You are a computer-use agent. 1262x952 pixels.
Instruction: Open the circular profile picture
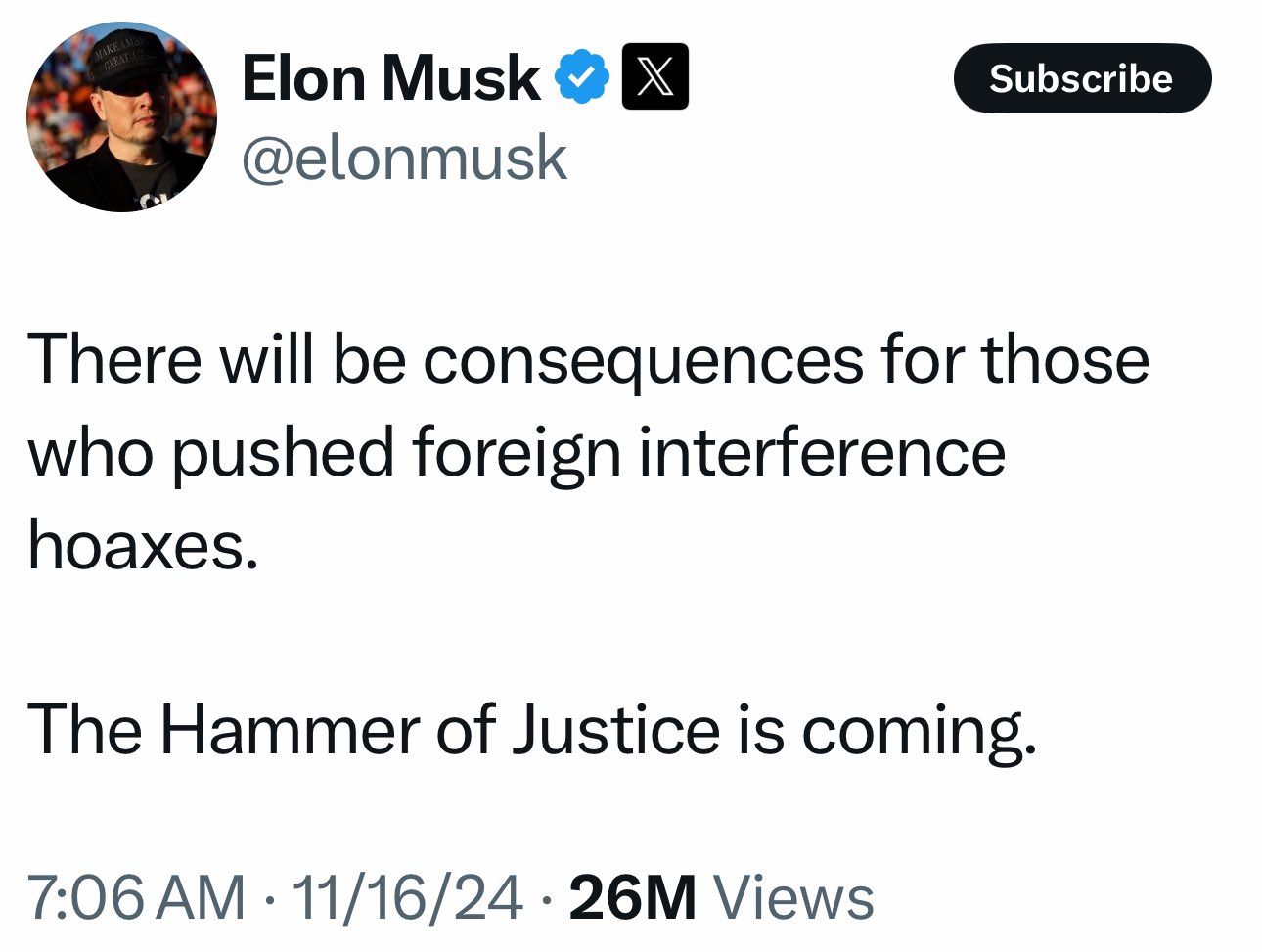pos(121,117)
